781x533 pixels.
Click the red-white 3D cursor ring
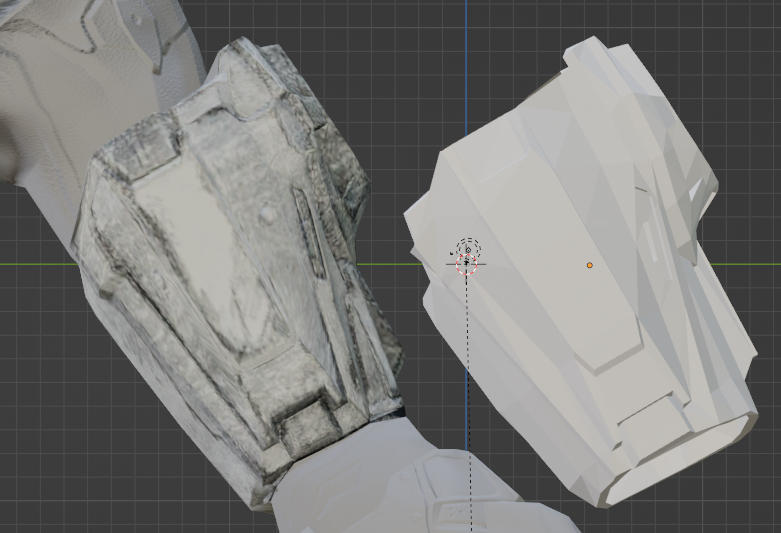467,264
